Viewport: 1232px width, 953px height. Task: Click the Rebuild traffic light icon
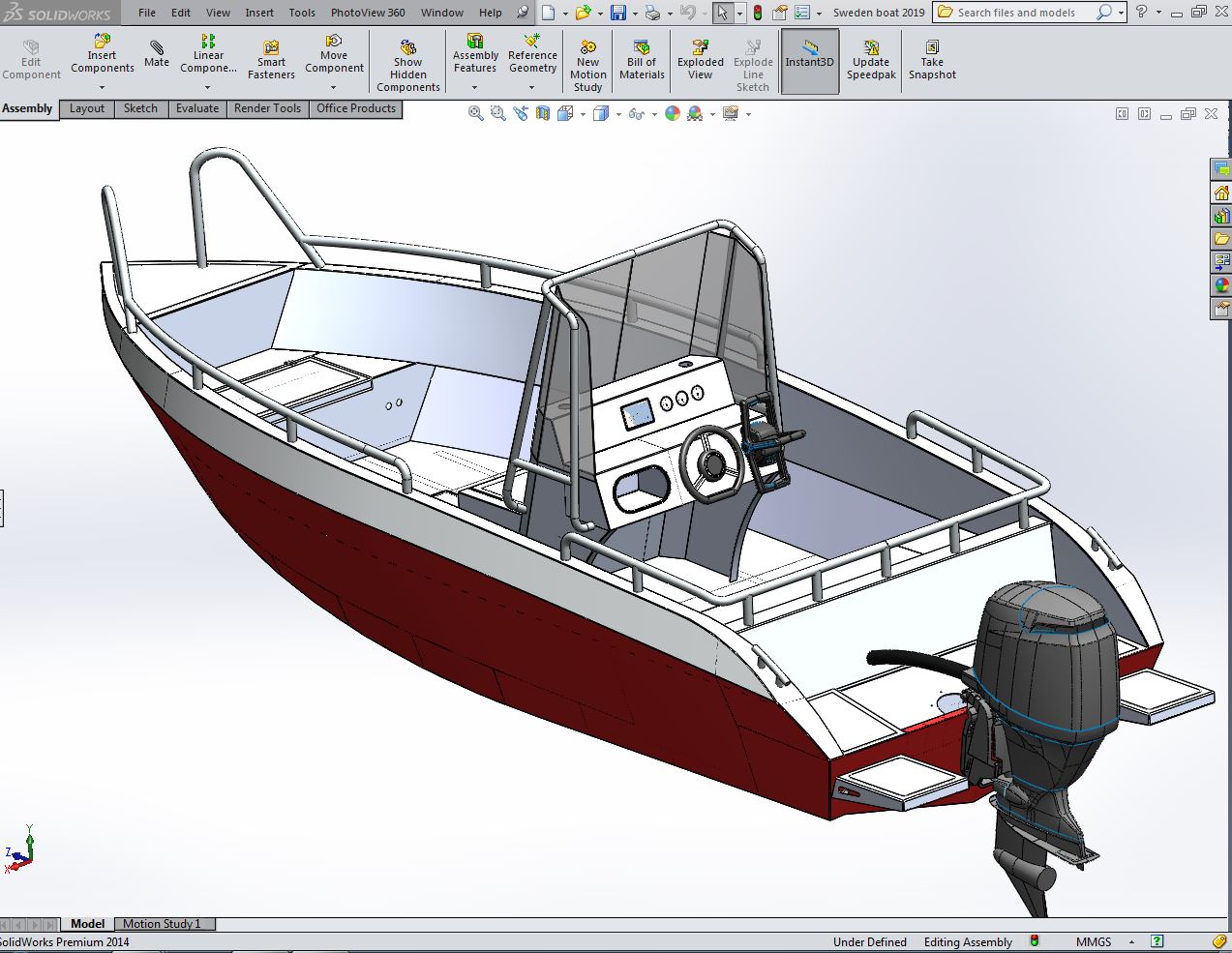757,13
